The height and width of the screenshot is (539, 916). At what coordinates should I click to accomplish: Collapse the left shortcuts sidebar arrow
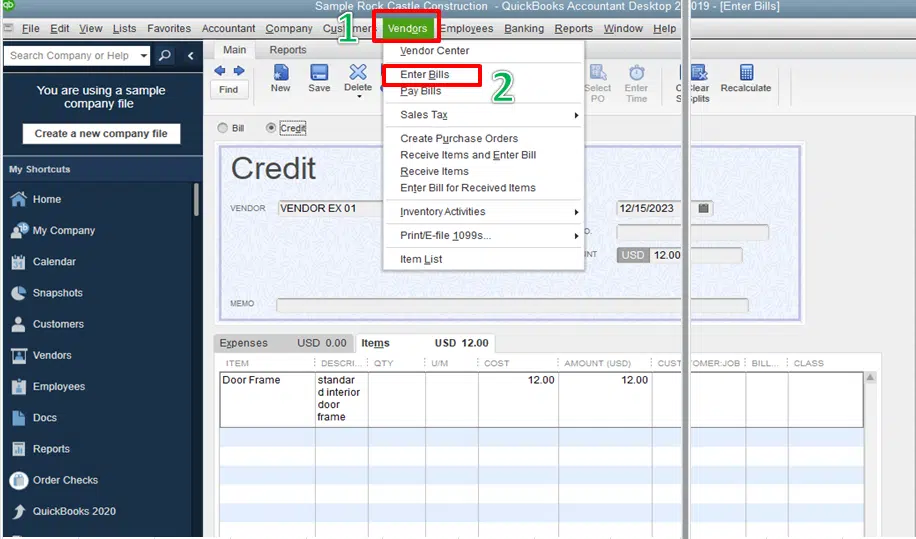[190, 55]
